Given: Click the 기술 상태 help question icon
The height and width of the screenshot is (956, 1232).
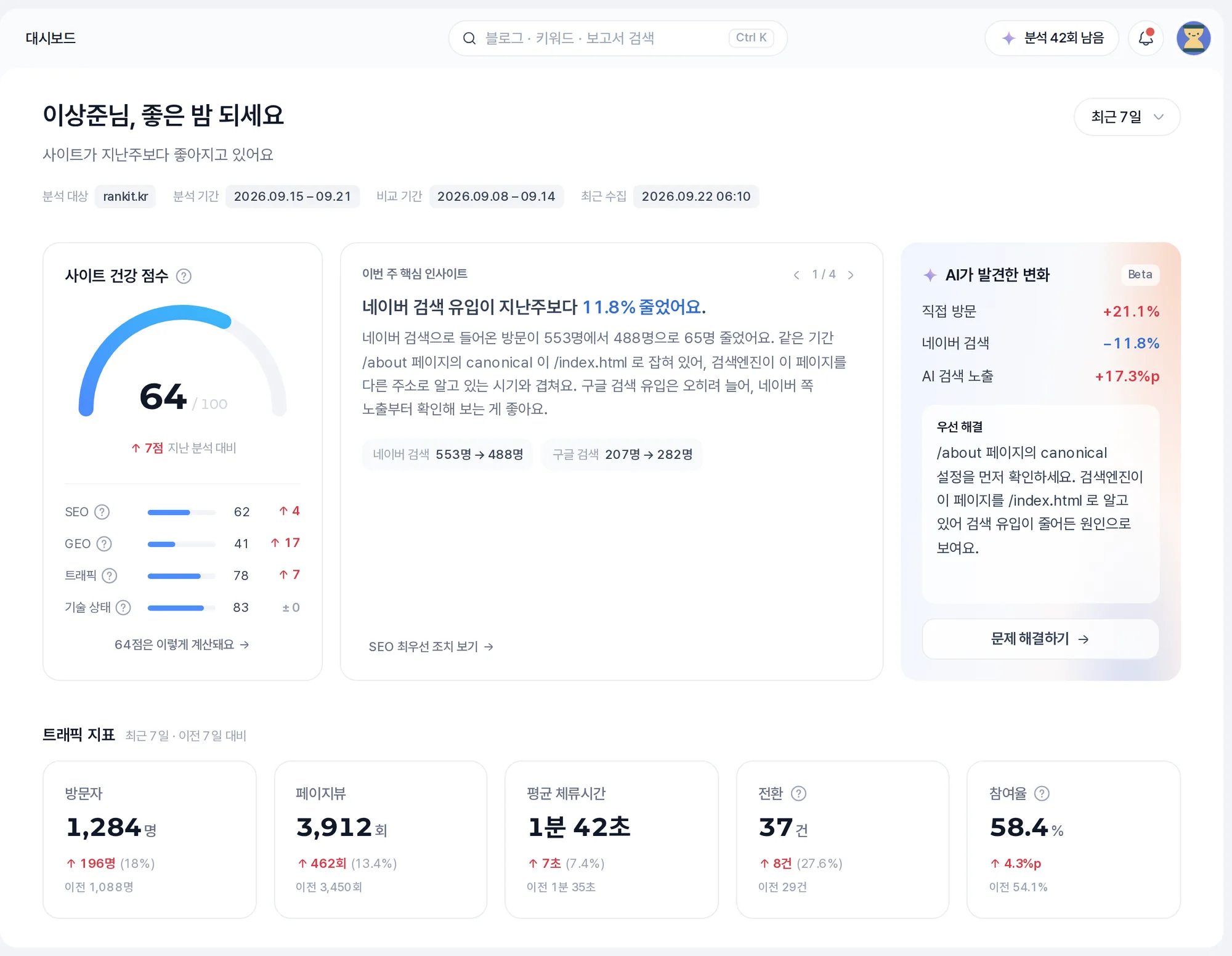Looking at the screenshot, I should 123,607.
